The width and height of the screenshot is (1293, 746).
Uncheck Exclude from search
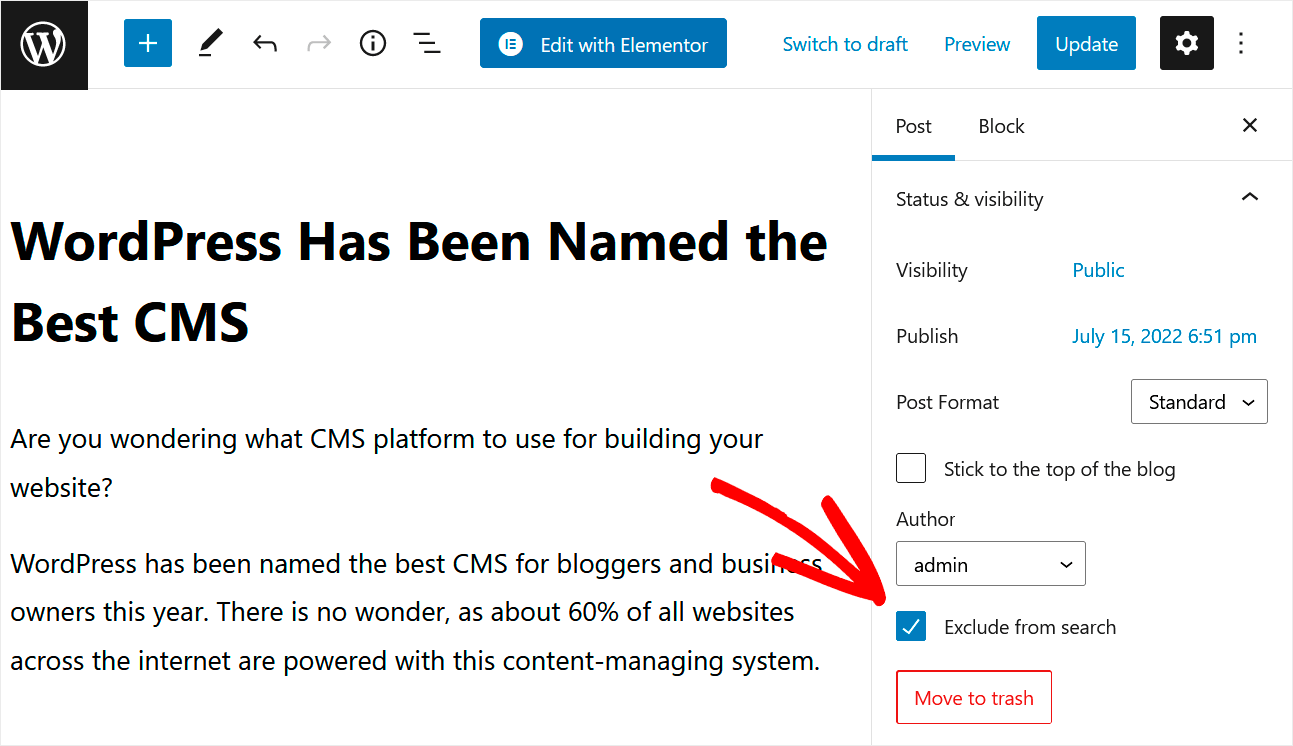[x=910, y=626]
